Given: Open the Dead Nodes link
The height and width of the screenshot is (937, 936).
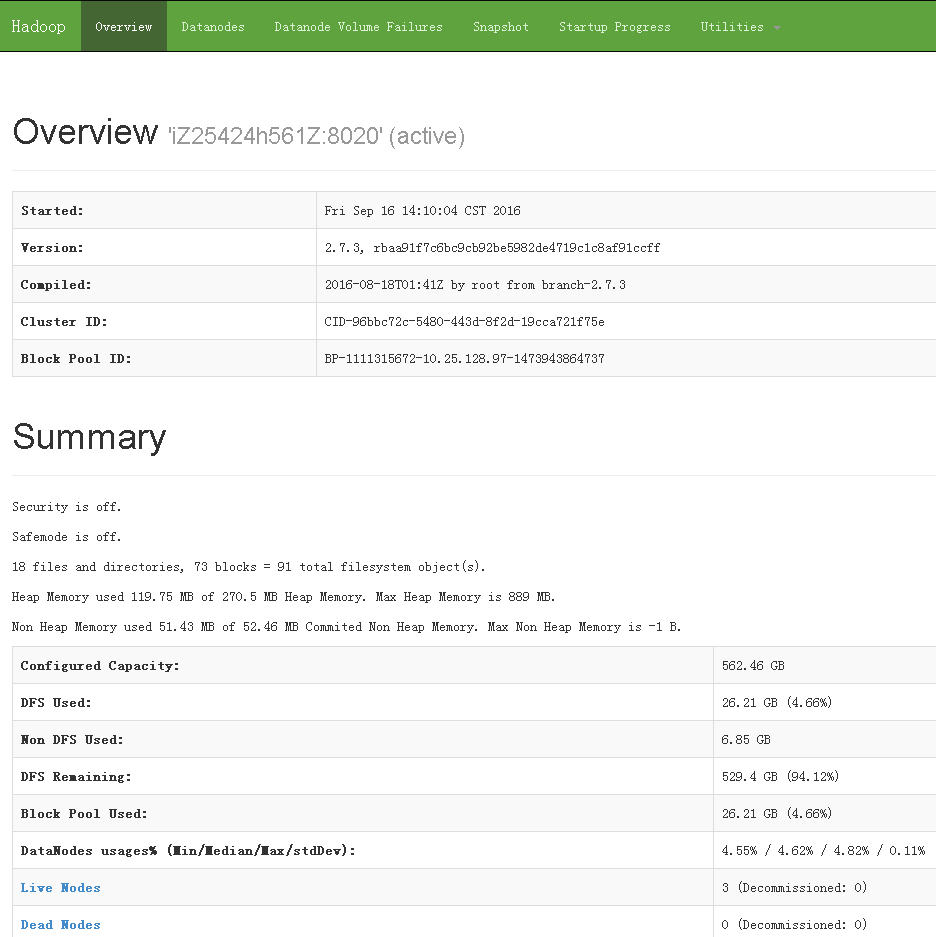Looking at the screenshot, I should (60, 924).
